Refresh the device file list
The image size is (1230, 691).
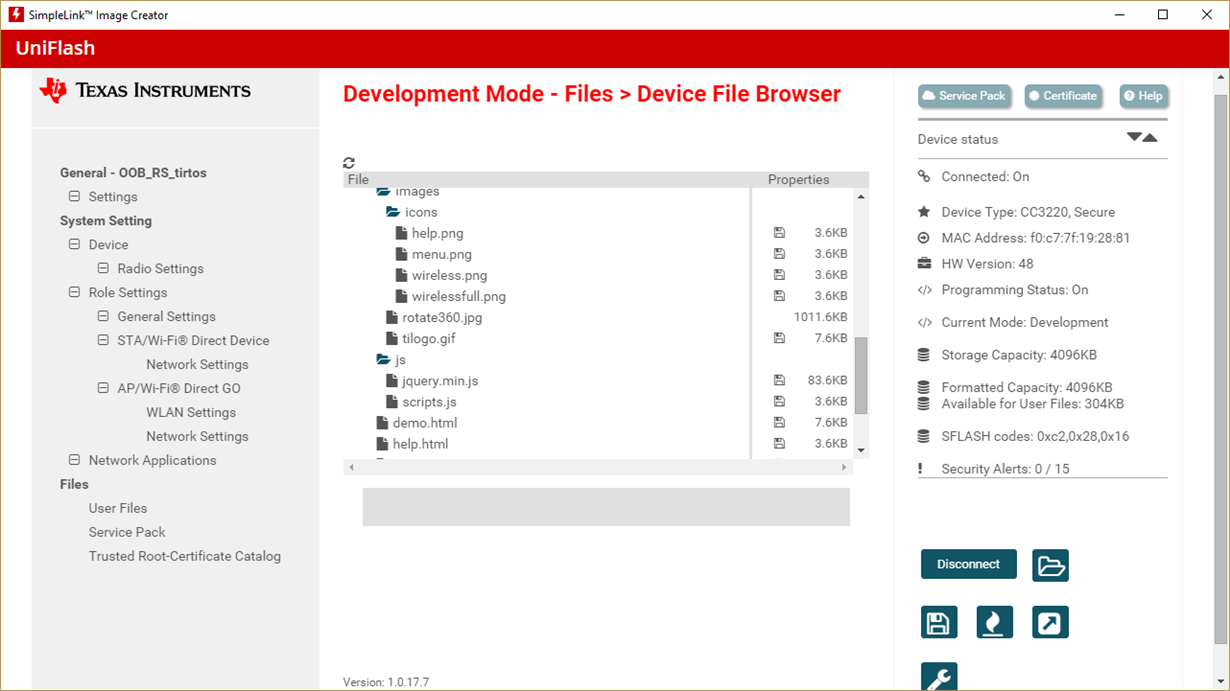(349, 163)
